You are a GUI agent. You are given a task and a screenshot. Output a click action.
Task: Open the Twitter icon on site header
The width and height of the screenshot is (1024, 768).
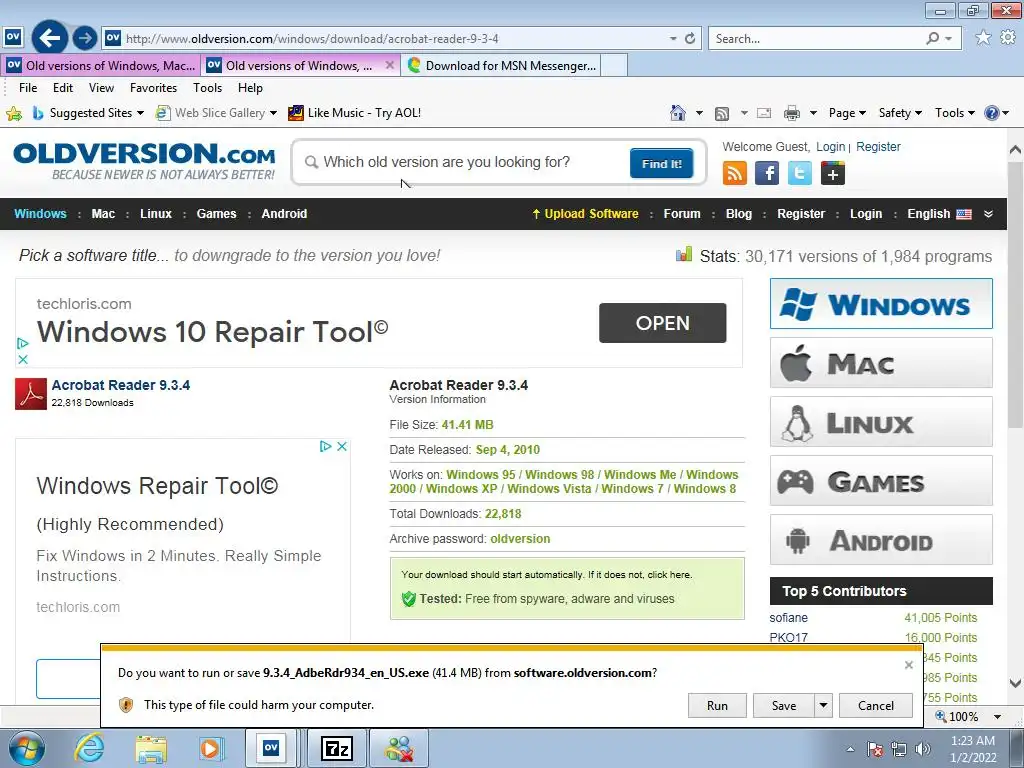(799, 173)
